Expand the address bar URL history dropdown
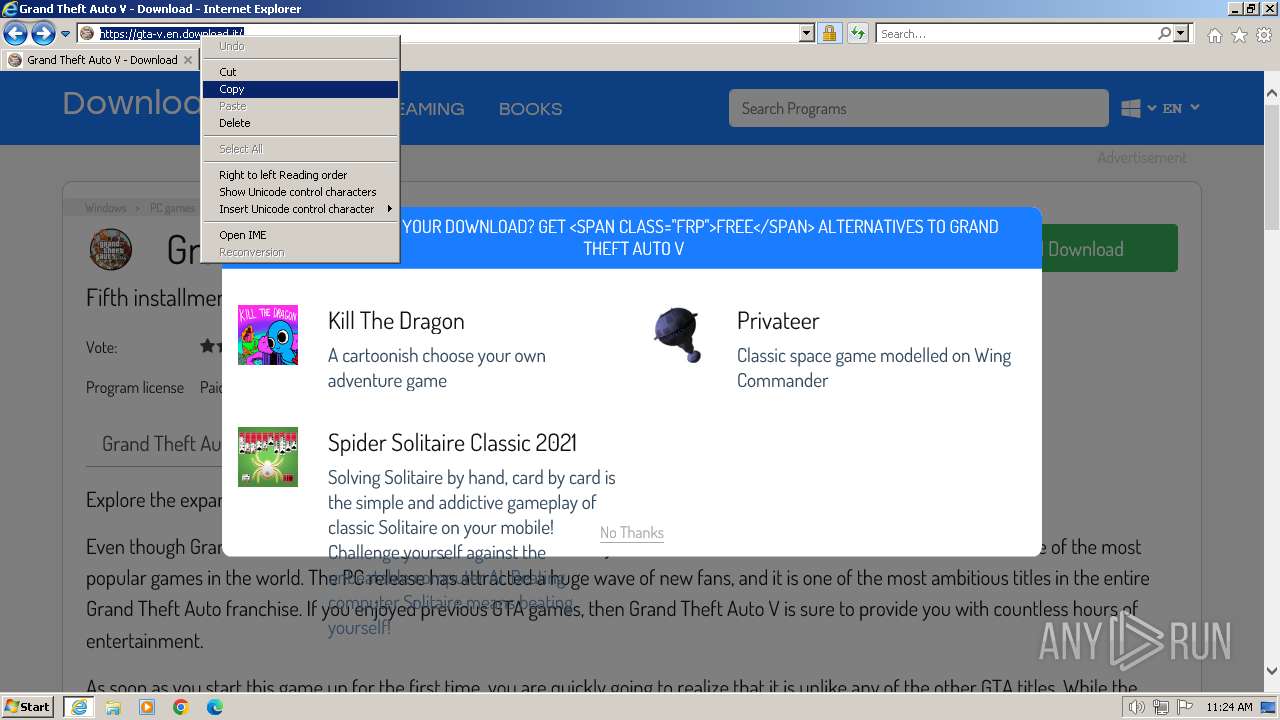1280x720 pixels. pos(807,34)
